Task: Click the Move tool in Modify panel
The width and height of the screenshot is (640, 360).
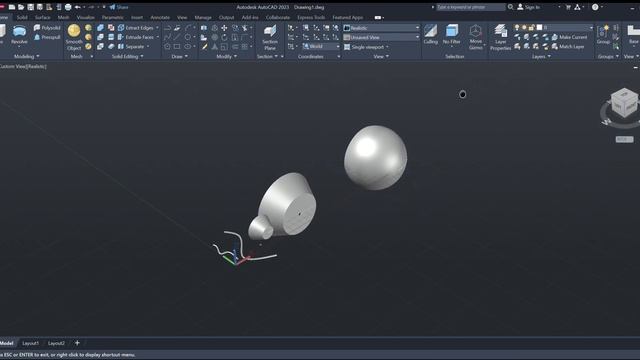Action: pos(224,28)
